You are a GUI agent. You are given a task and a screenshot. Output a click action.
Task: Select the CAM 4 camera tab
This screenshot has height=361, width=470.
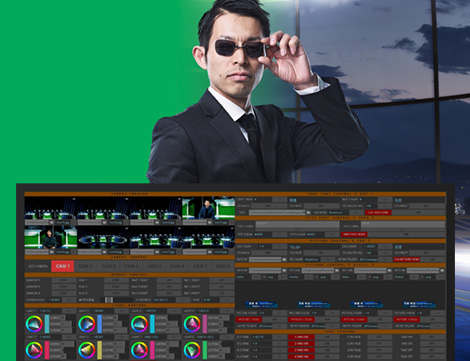[131, 266]
